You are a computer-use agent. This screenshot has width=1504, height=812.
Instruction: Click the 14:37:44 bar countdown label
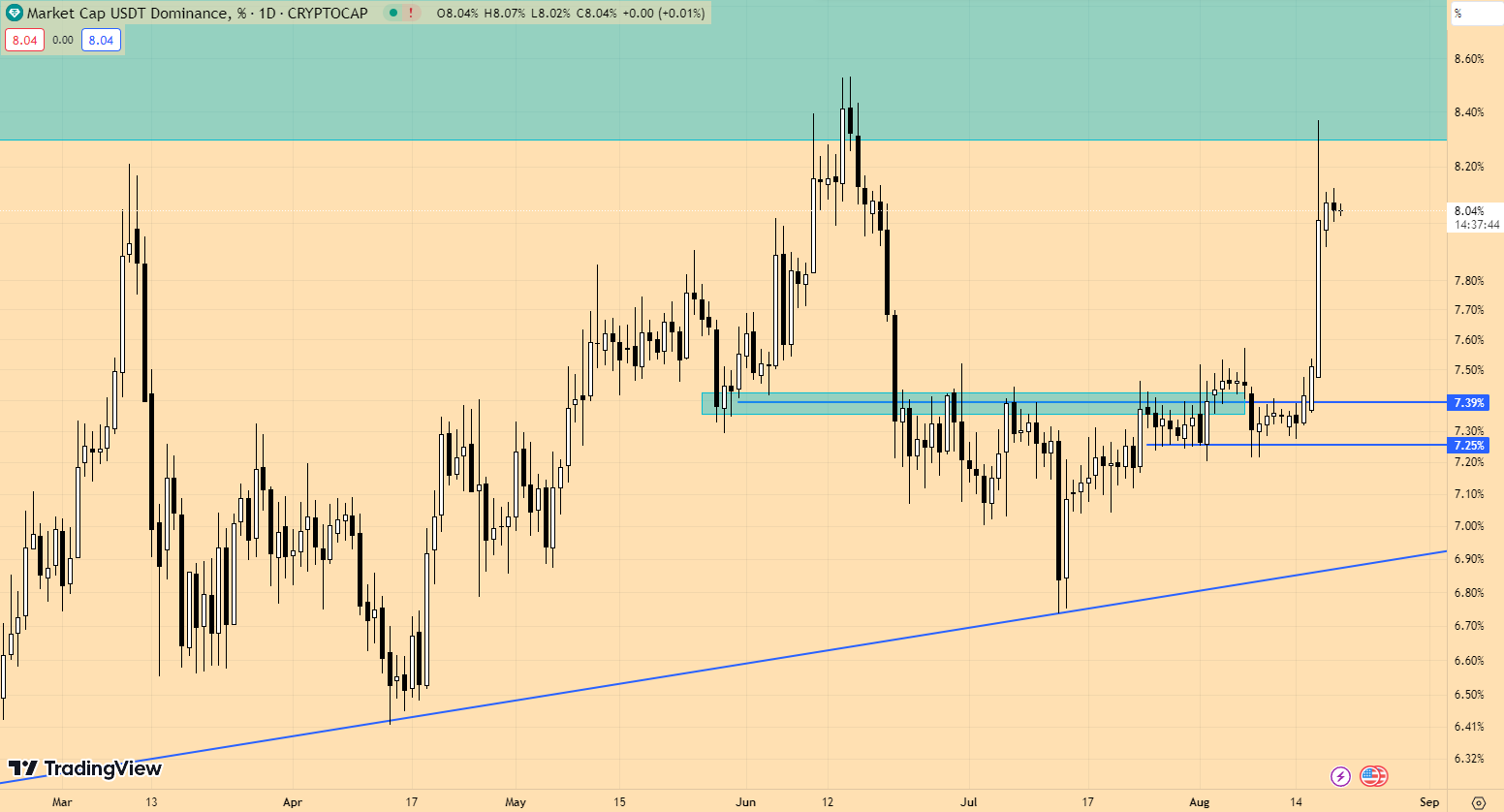pyautogui.click(x=1477, y=224)
